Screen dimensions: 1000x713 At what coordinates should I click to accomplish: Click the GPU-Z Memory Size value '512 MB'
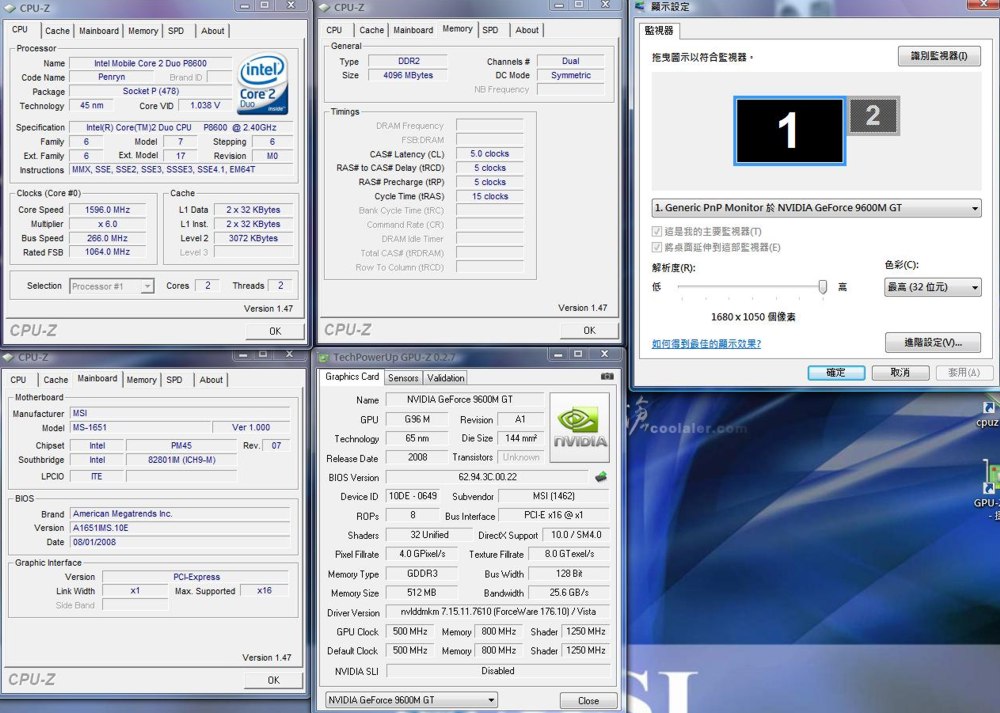coord(422,593)
